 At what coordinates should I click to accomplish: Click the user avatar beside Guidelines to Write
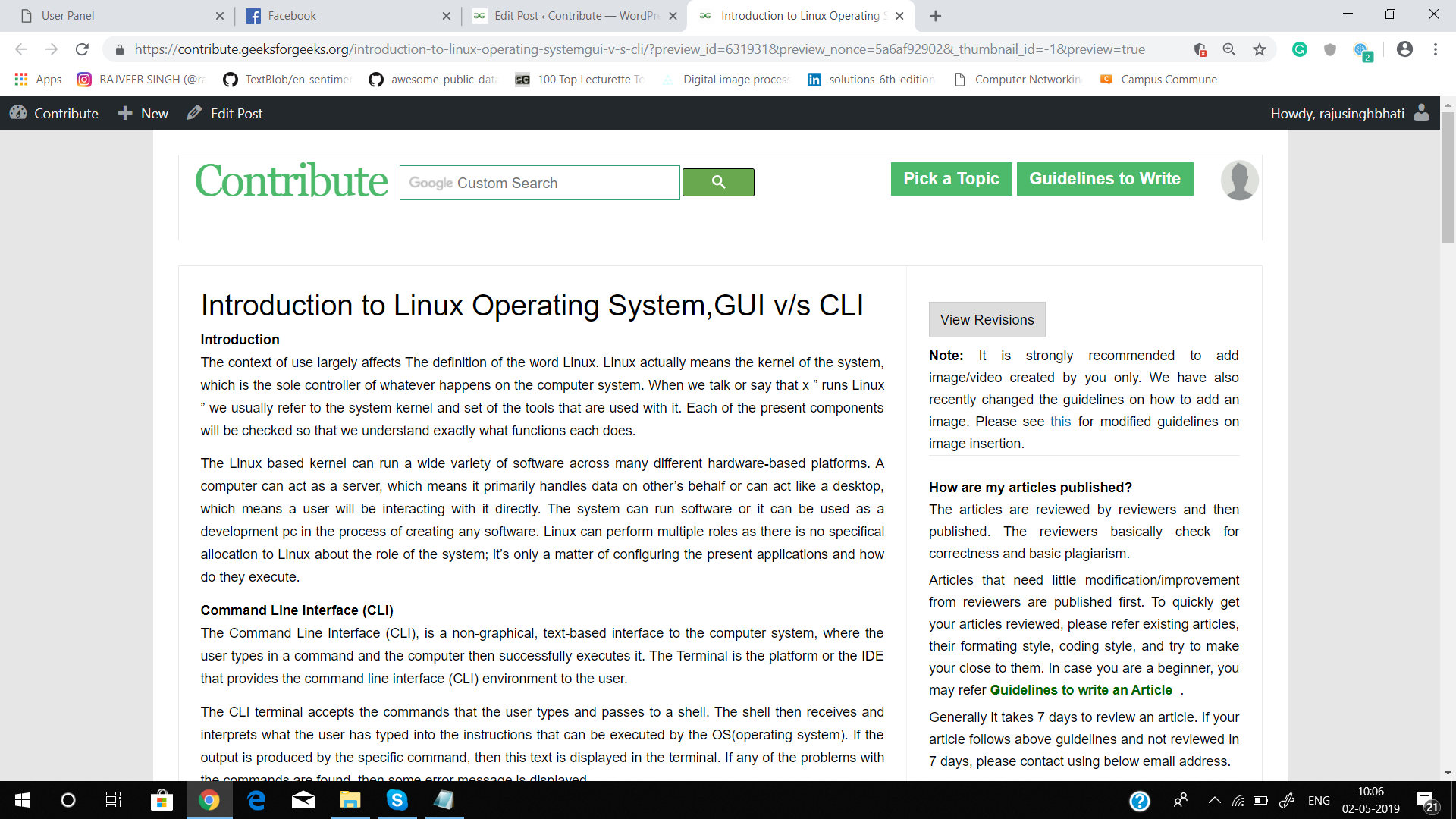[x=1239, y=180]
